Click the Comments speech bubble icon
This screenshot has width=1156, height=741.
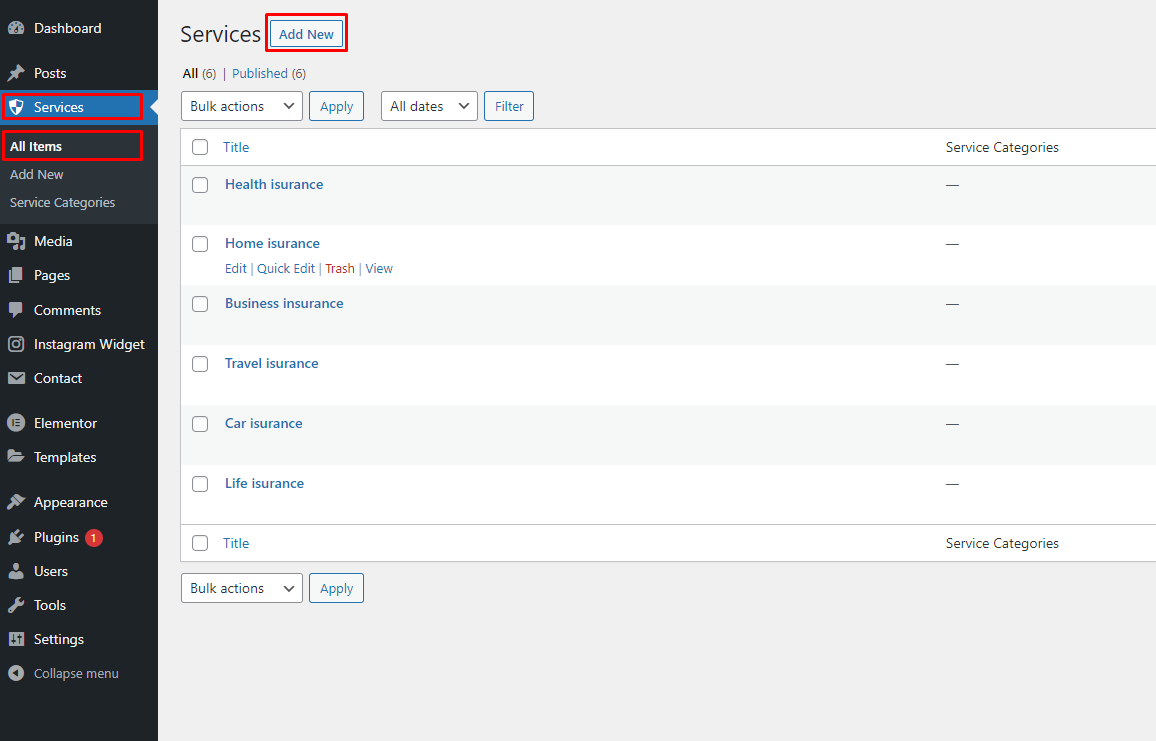click(16, 310)
